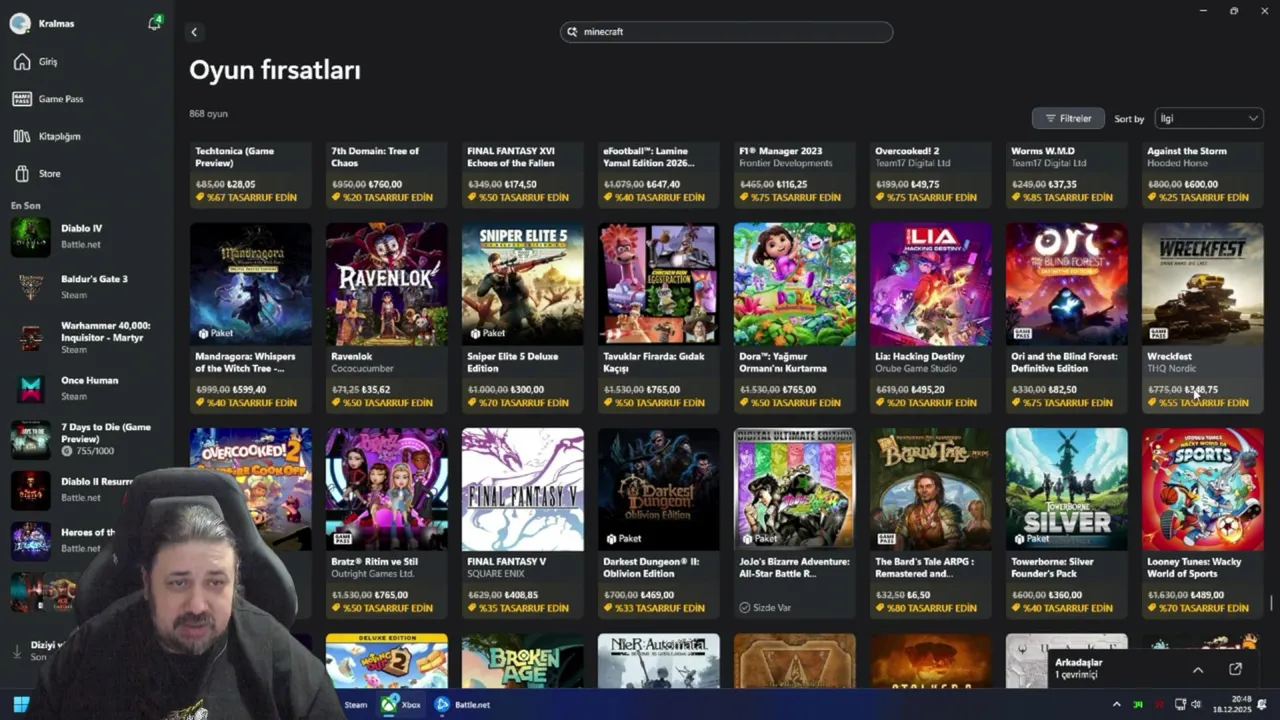Image resolution: width=1280 pixels, height=720 pixels.
Task: Open the Wreckfest game cover
Action: 1202,284
